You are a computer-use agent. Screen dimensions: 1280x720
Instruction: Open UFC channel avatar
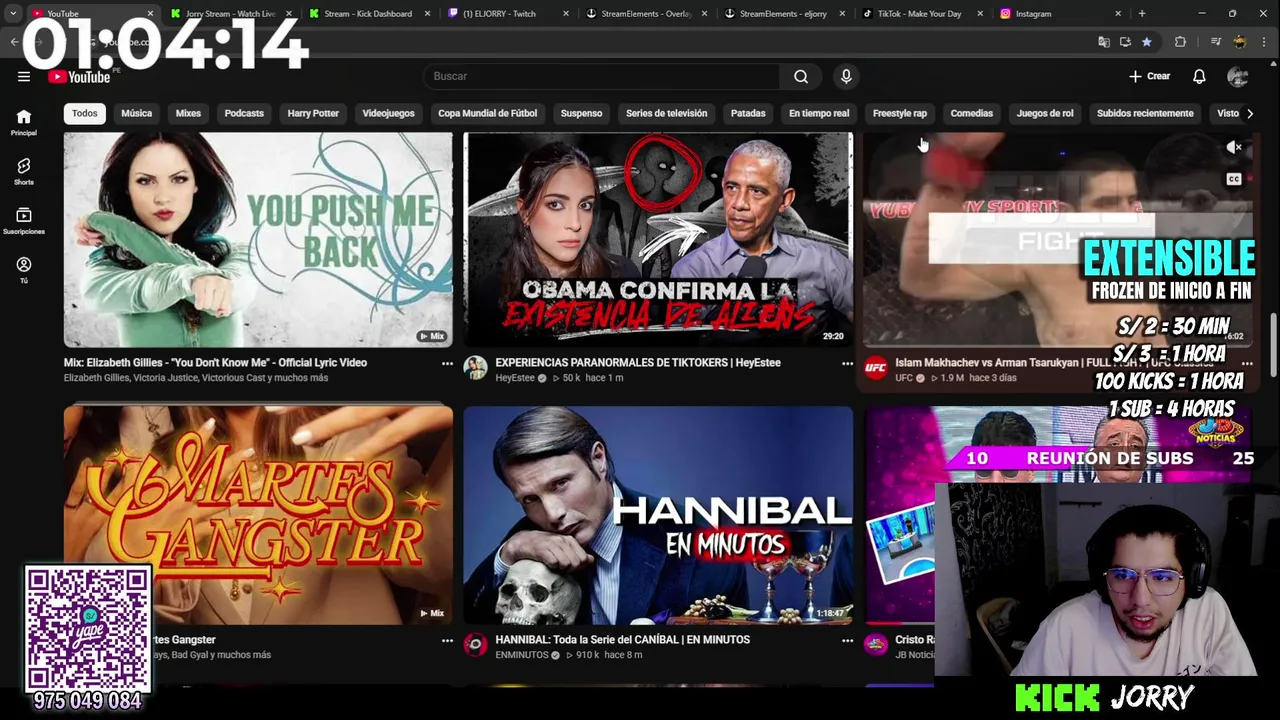point(875,368)
